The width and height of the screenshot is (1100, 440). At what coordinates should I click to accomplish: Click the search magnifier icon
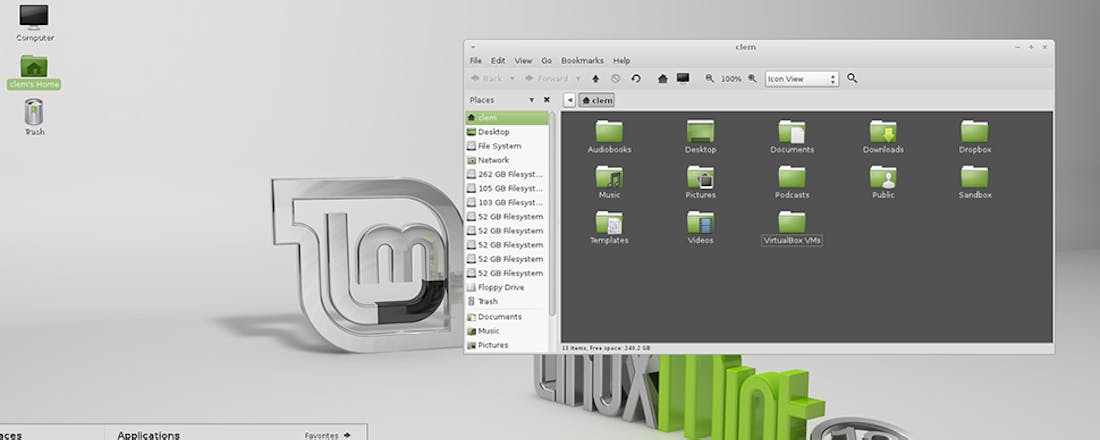(x=852, y=79)
